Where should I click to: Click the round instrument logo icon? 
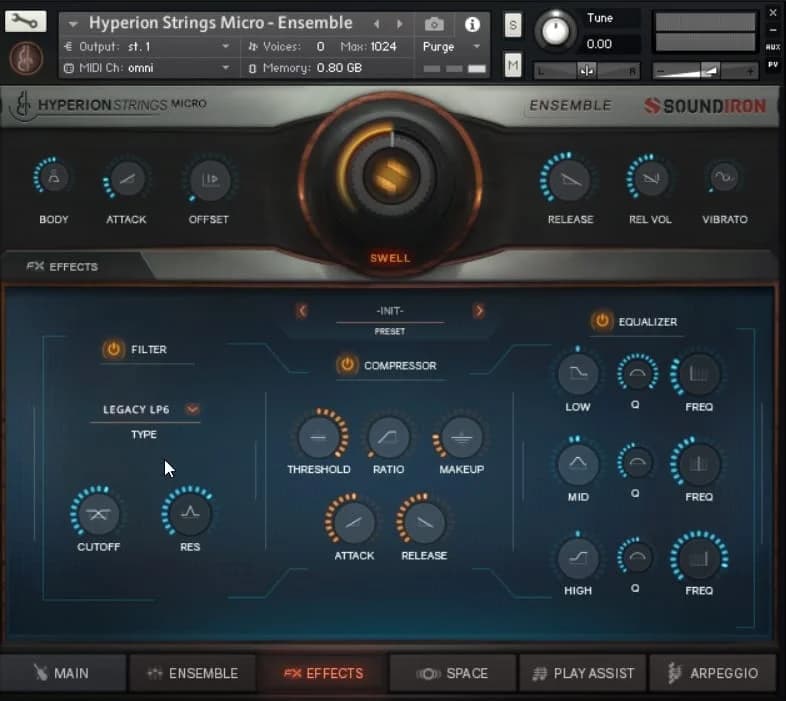pos(26,58)
